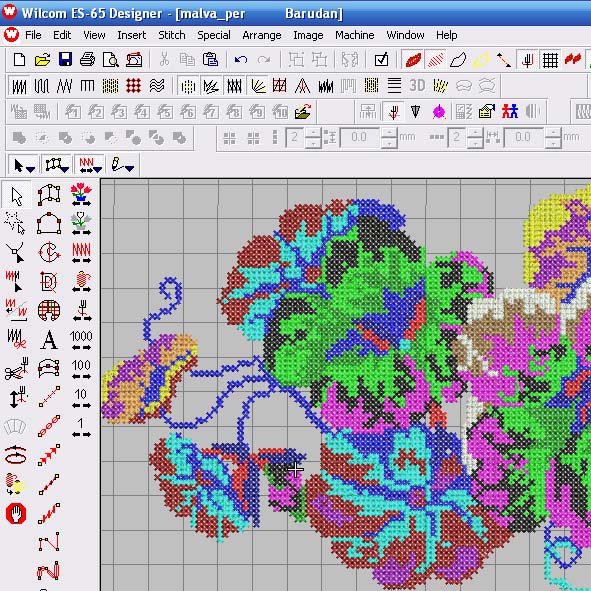
Task: Click the magenta circle icon in toolbar
Action: click(439, 112)
